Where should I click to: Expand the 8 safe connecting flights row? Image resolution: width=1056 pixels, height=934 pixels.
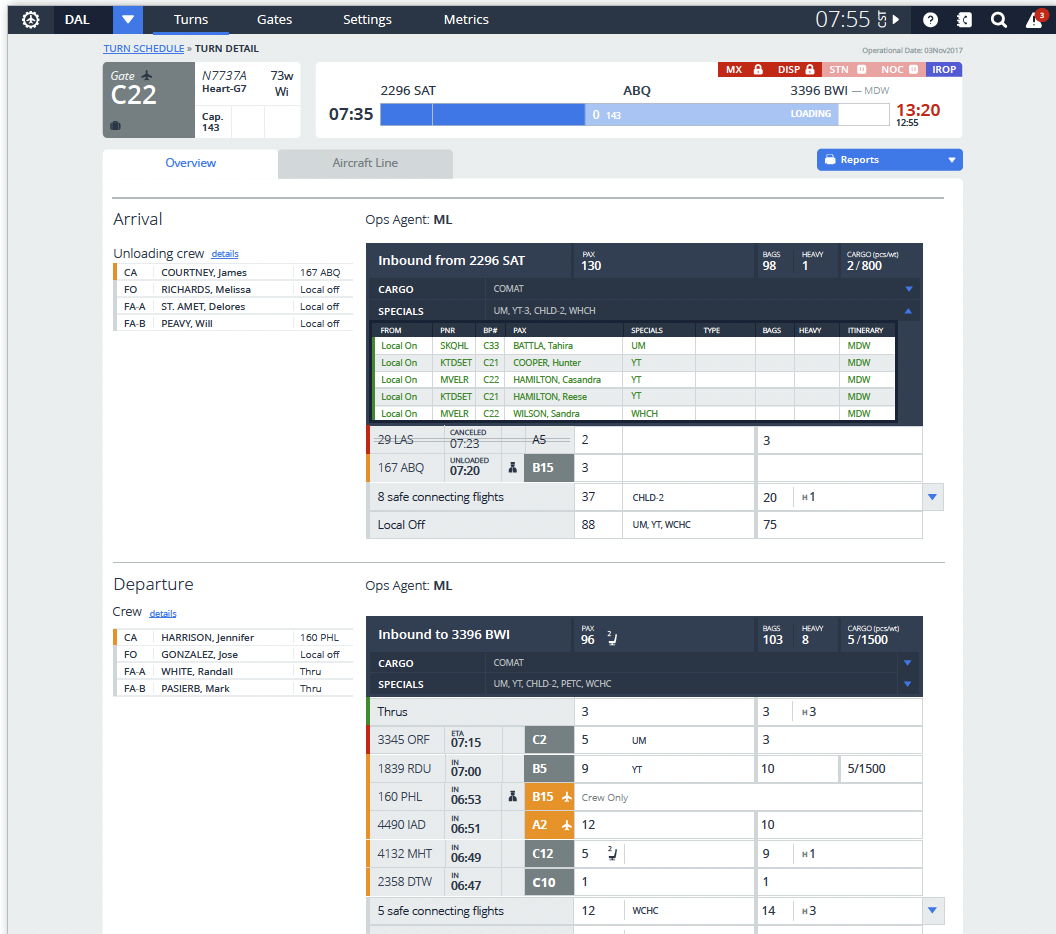tap(932, 497)
